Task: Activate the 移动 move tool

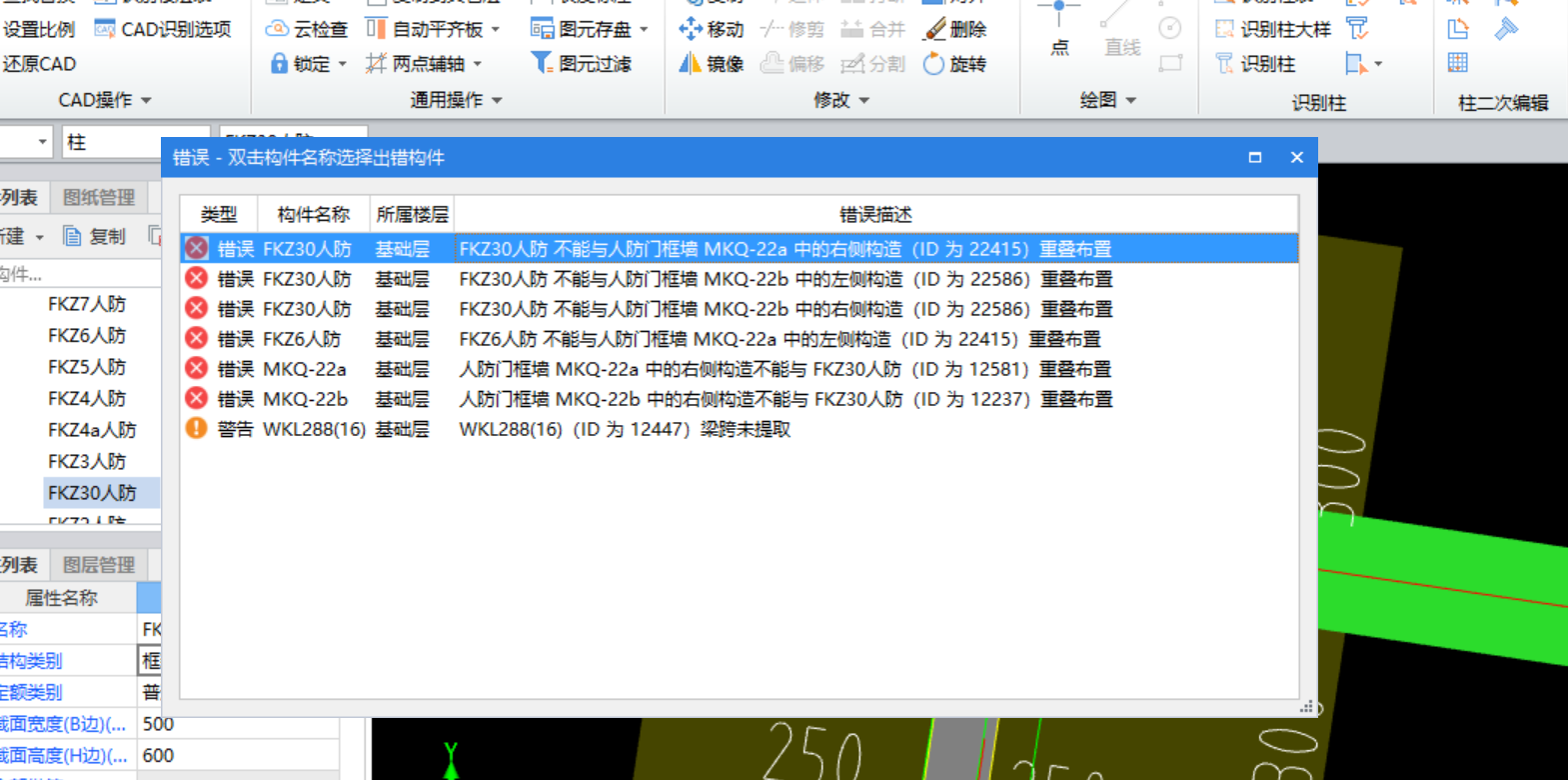Action: [x=711, y=29]
